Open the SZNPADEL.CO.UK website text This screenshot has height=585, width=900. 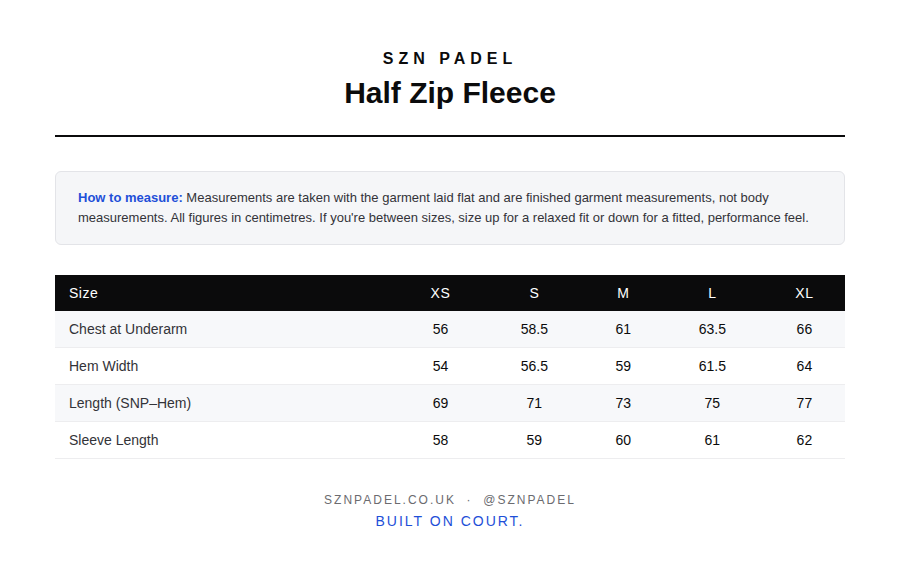click(389, 500)
